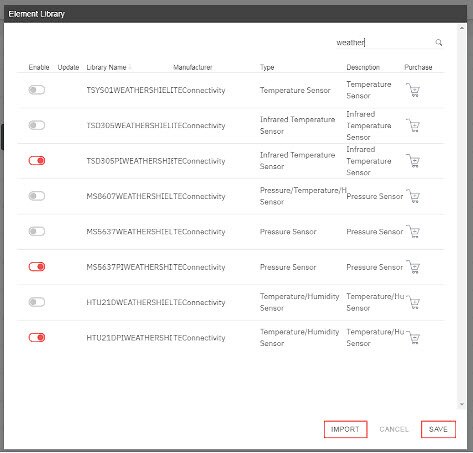Click 'Pressure Sensor' description in MS8607 row

375,196
